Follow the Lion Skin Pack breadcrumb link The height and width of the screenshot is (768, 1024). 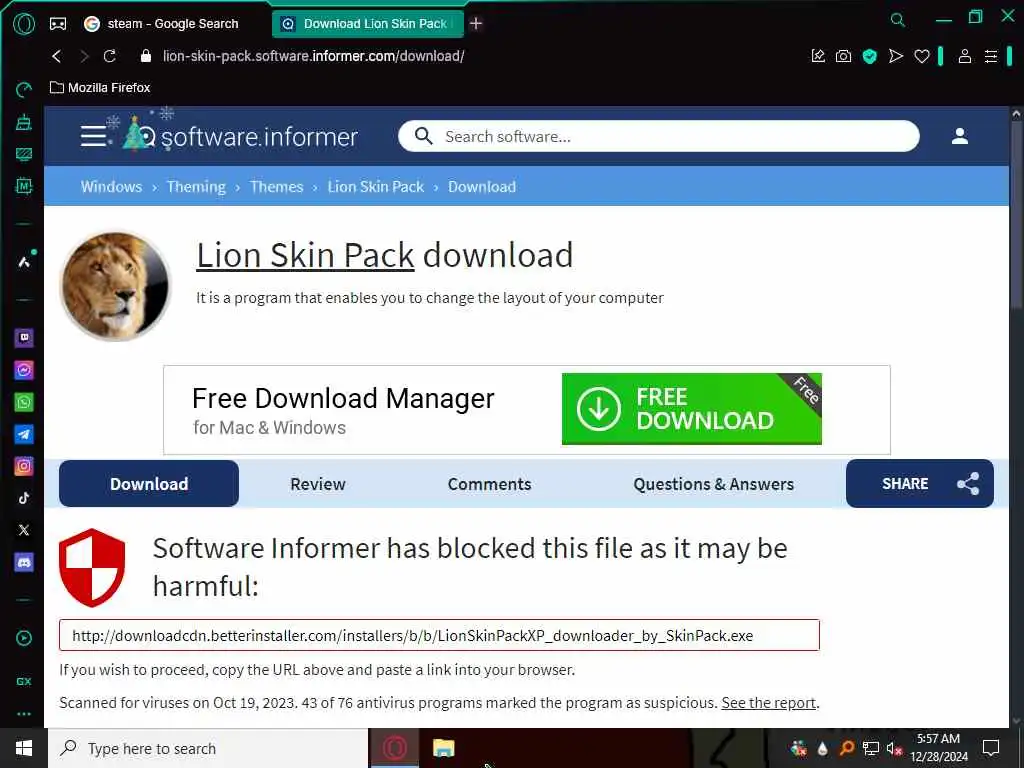376,187
